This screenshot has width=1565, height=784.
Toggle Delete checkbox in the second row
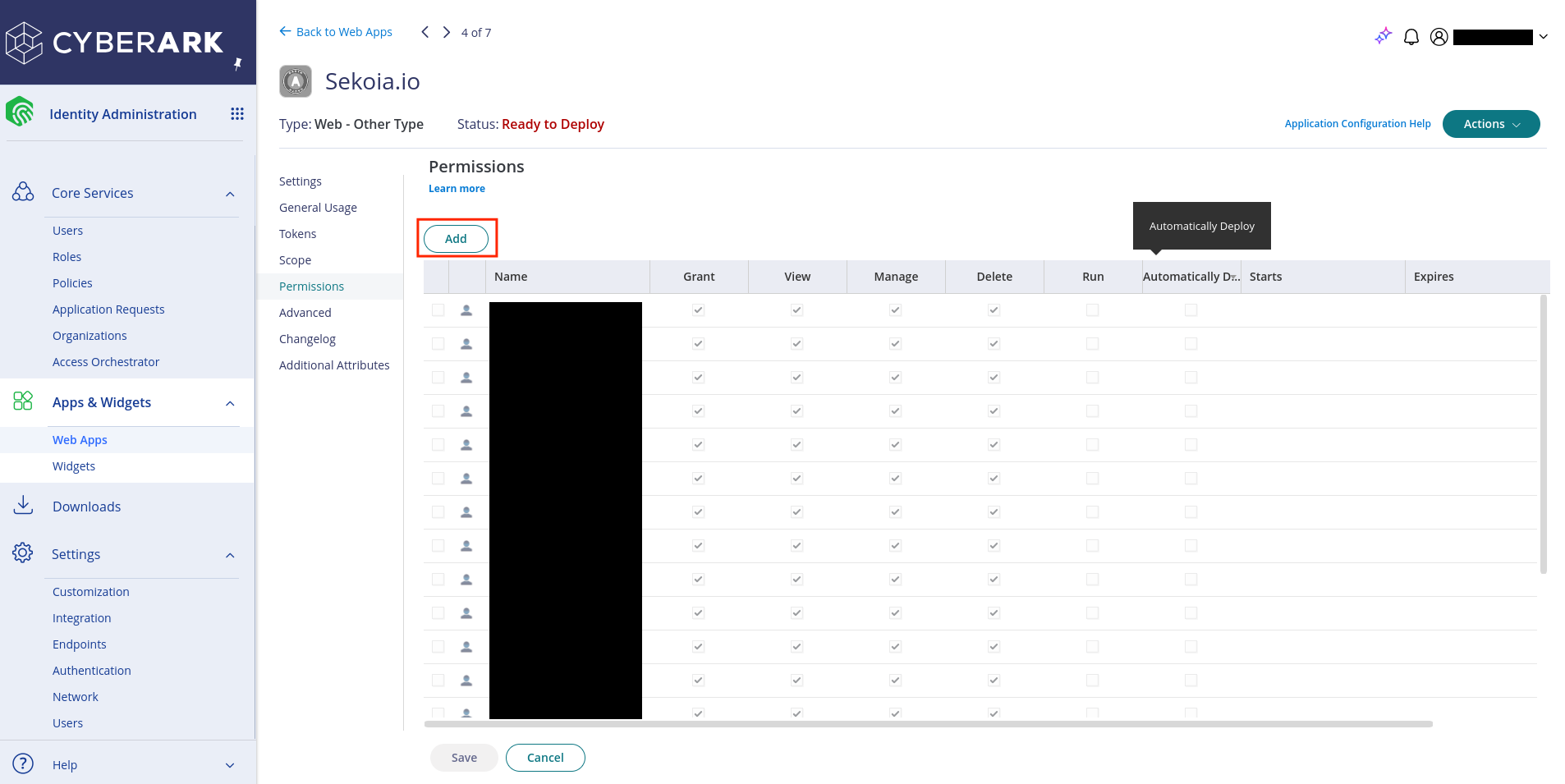click(994, 344)
